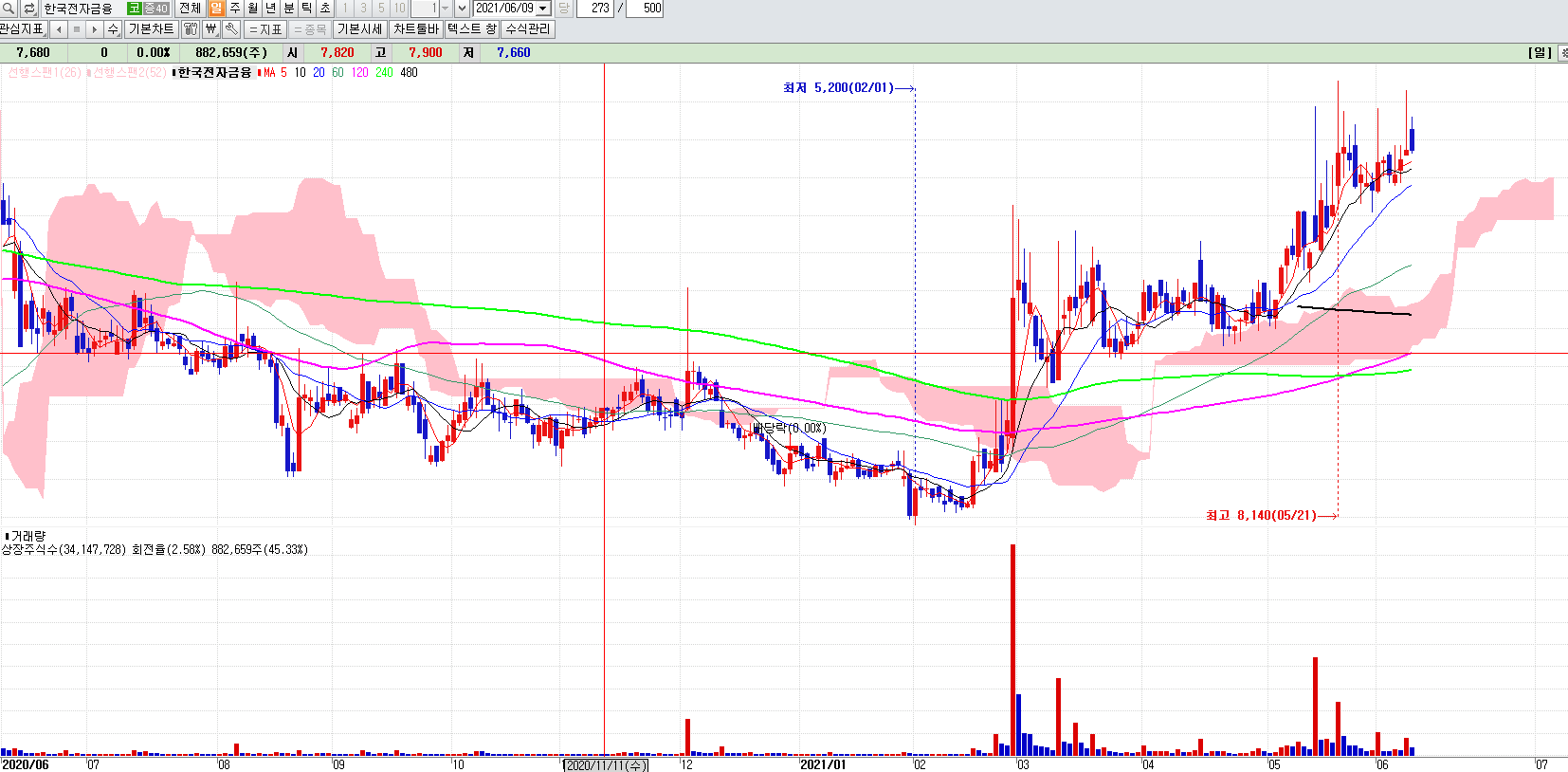Open 수식관리 formula manager
Image resolution: width=1568 pixels, height=772 pixels.
click(x=527, y=29)
